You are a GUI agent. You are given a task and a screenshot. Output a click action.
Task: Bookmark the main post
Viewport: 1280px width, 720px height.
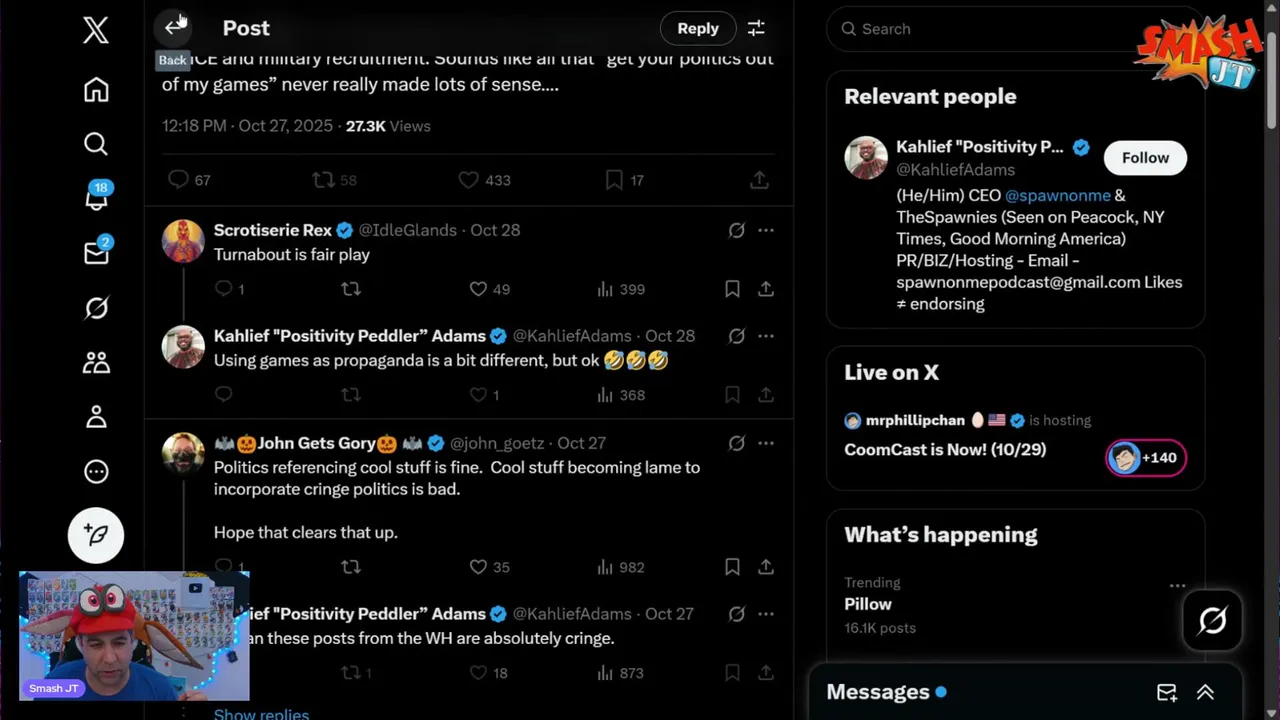pyautogui.click(x=614, y=180)
